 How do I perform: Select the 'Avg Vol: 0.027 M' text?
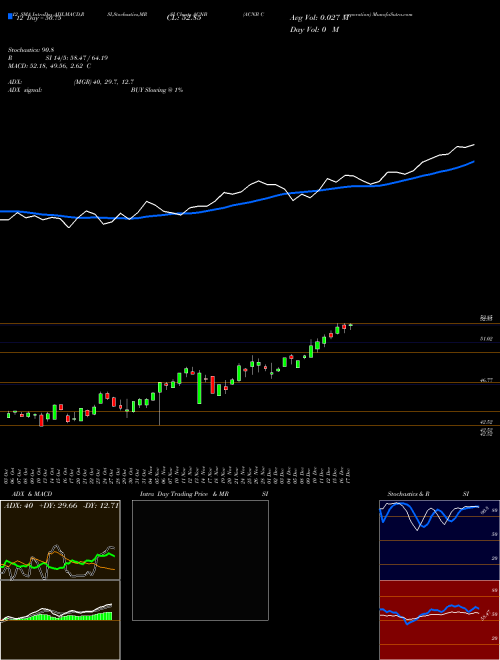tap(319, 18)
